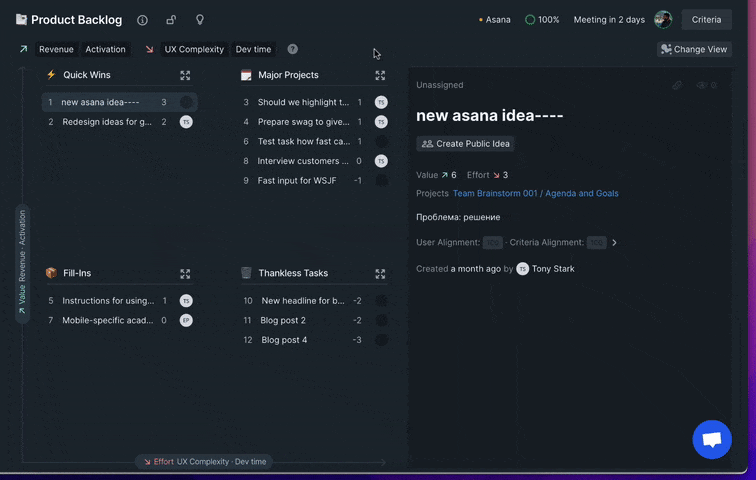
Task: Toggle the Revenue criterion chip
Action: pos(56,49)
